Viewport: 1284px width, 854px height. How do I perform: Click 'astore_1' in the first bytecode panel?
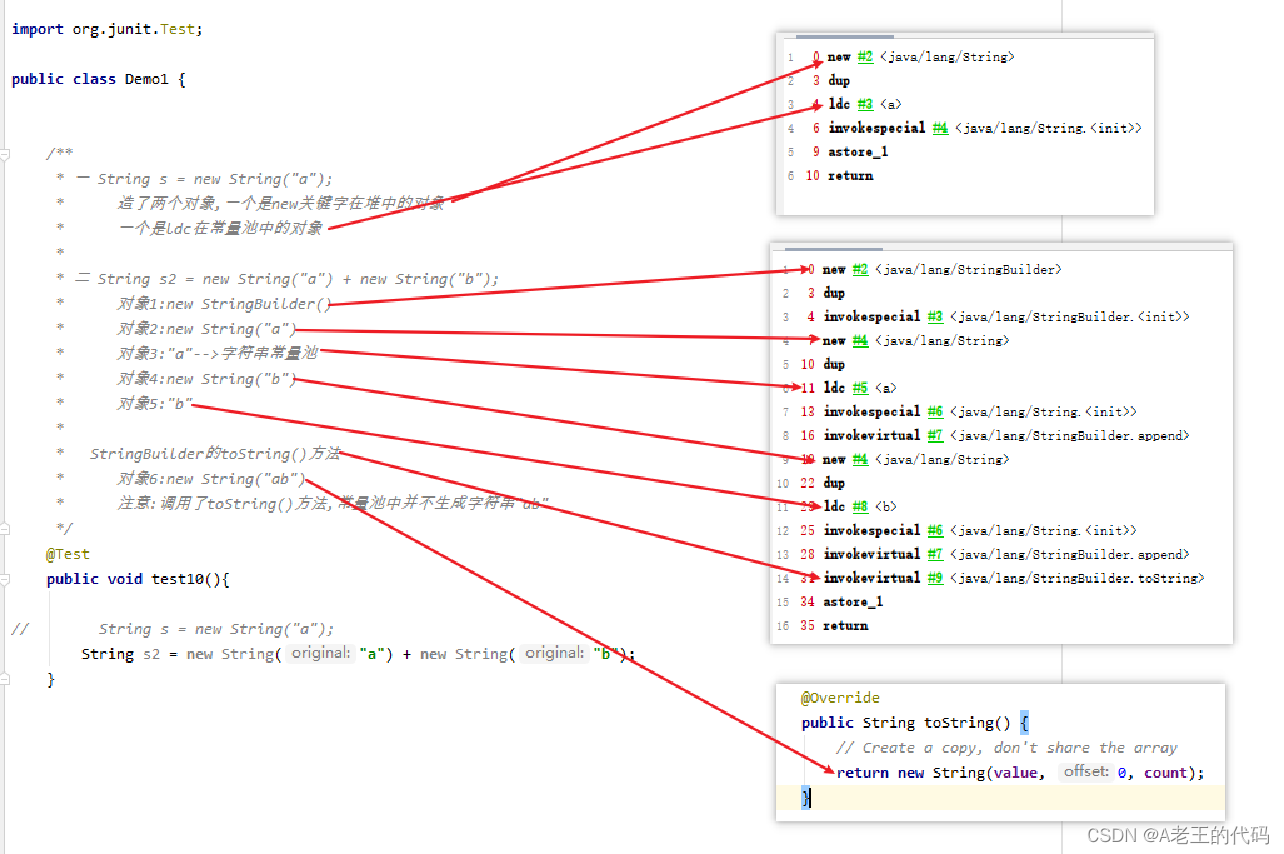click(858, 152)
